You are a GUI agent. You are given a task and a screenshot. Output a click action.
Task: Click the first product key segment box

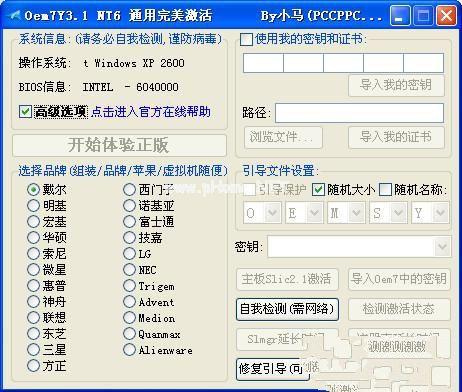(x=263, y=63)
